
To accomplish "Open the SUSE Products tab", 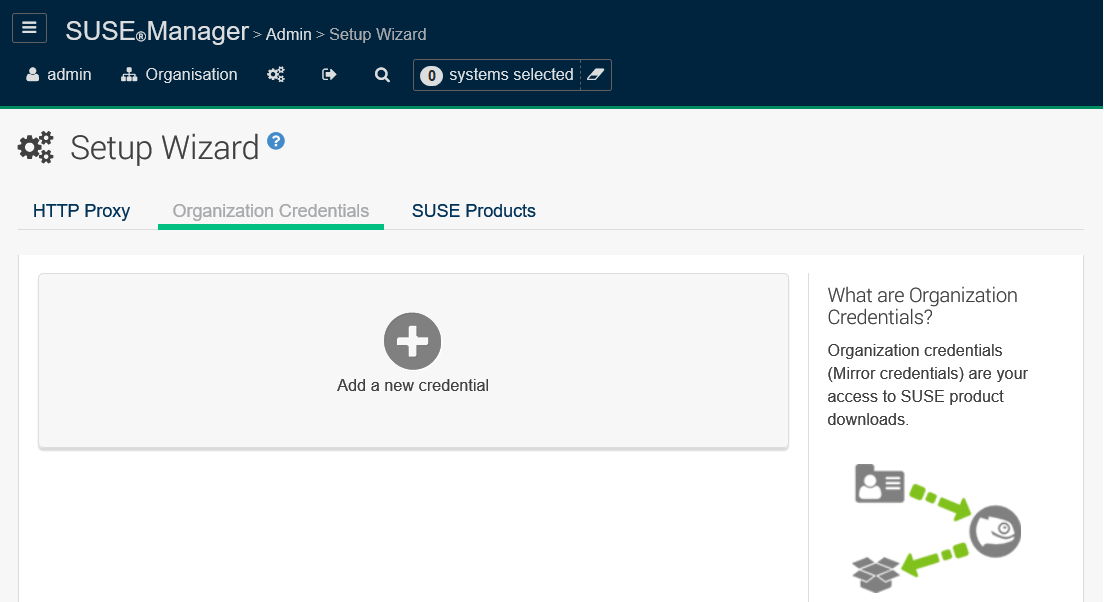I will click(x=473, y=211).
